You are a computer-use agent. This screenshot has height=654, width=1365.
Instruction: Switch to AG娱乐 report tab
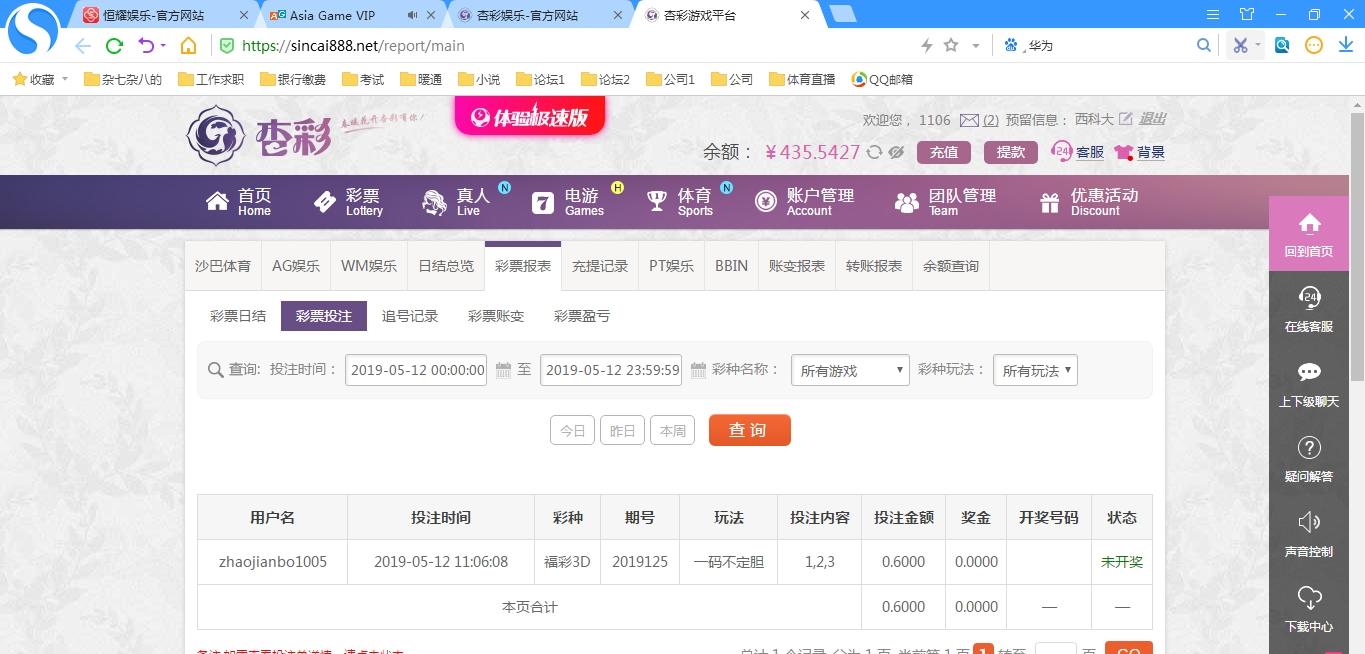coord(296,266)
